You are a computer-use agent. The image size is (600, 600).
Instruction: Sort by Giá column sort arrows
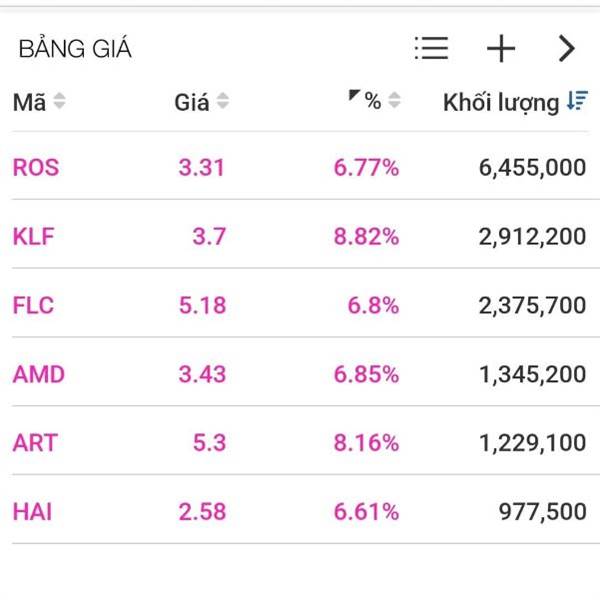tap(222, 101)
